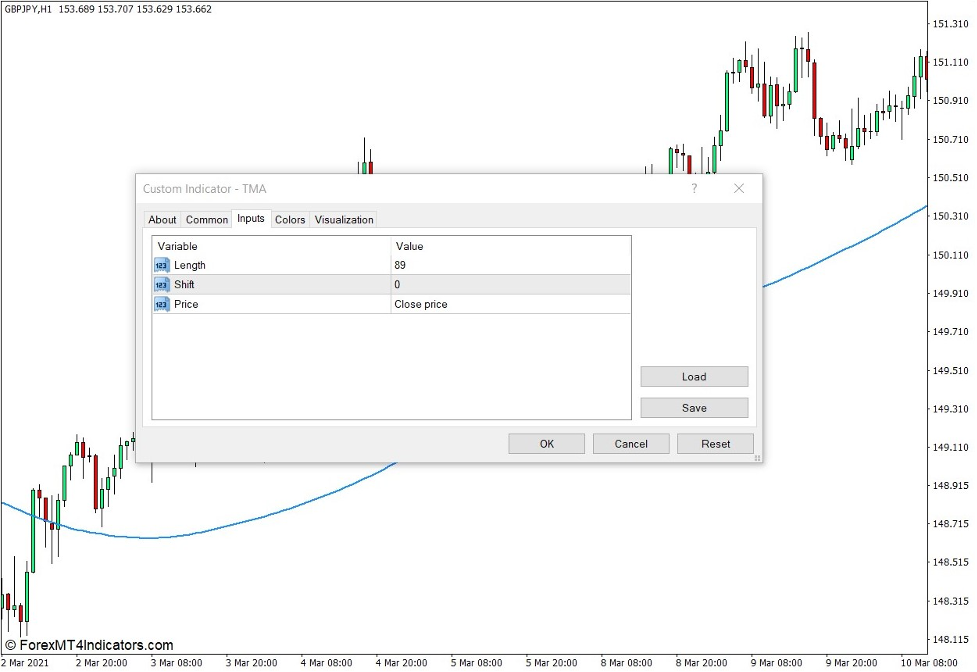Click the question mark help icon
This screenshot has width=977, height=672.
(x=694, y=188)
